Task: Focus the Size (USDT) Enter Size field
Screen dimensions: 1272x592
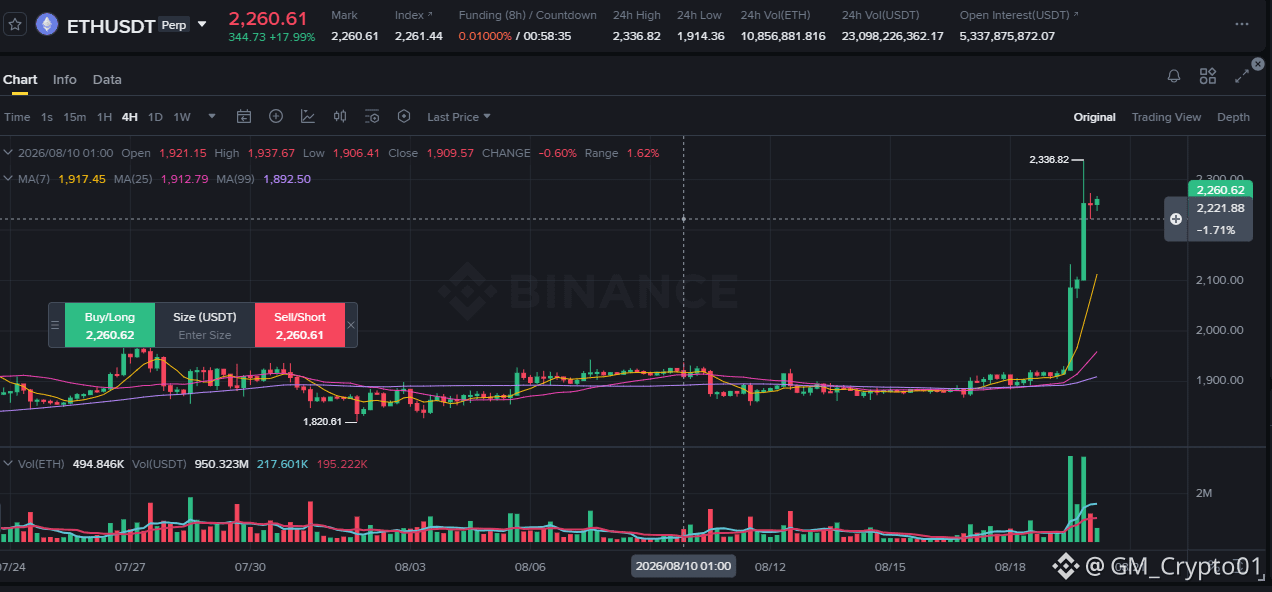Action: pyautogui.click(x=205, y=326)
